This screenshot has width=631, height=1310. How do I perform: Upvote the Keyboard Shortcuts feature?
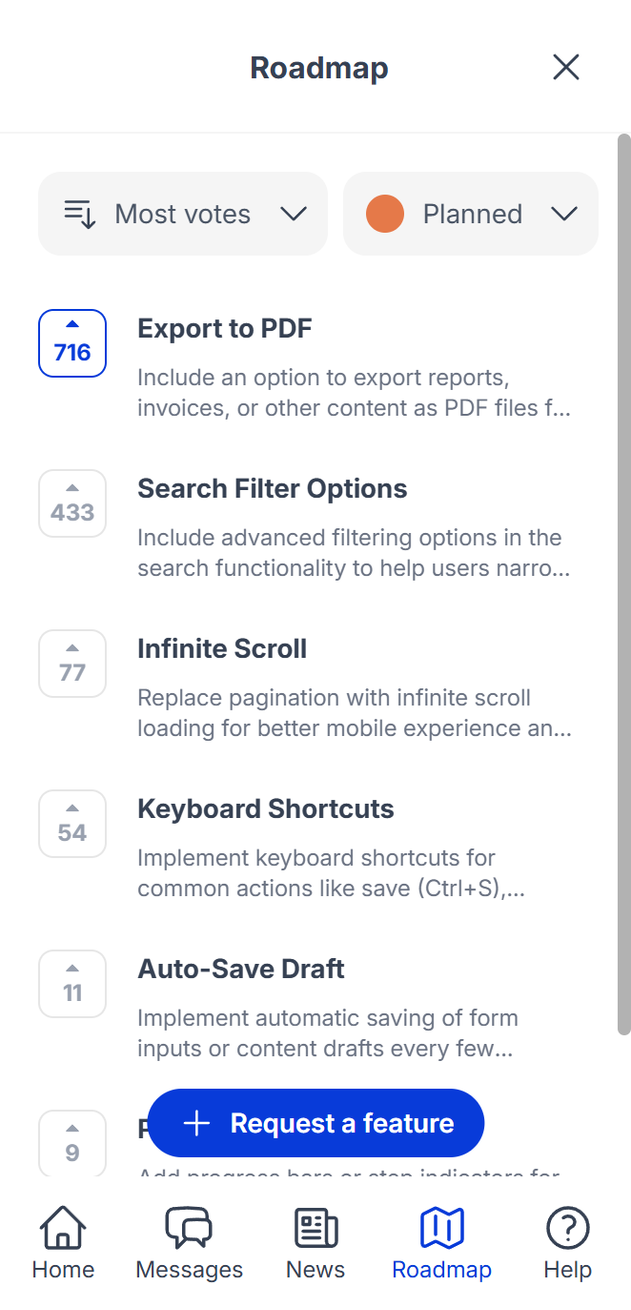tap(72, 823)
